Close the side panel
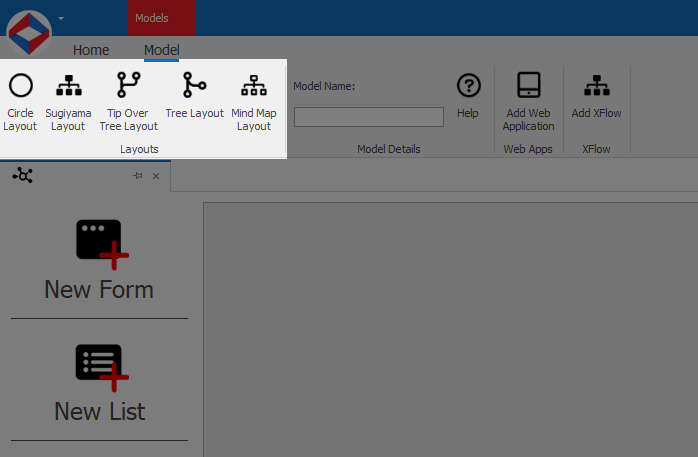Viewport: 698px width, 457px height. [156, 176]
